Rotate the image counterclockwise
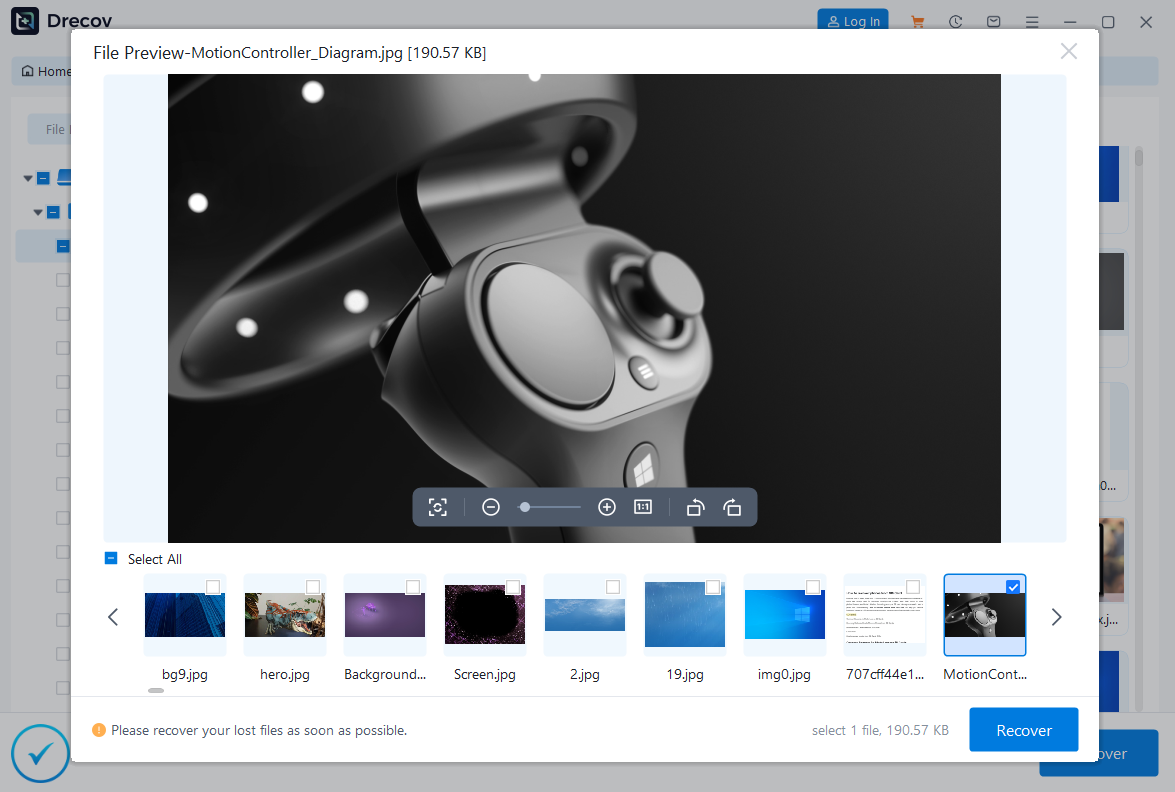Screen dimensions: 1175x792 tap(695, 507)
